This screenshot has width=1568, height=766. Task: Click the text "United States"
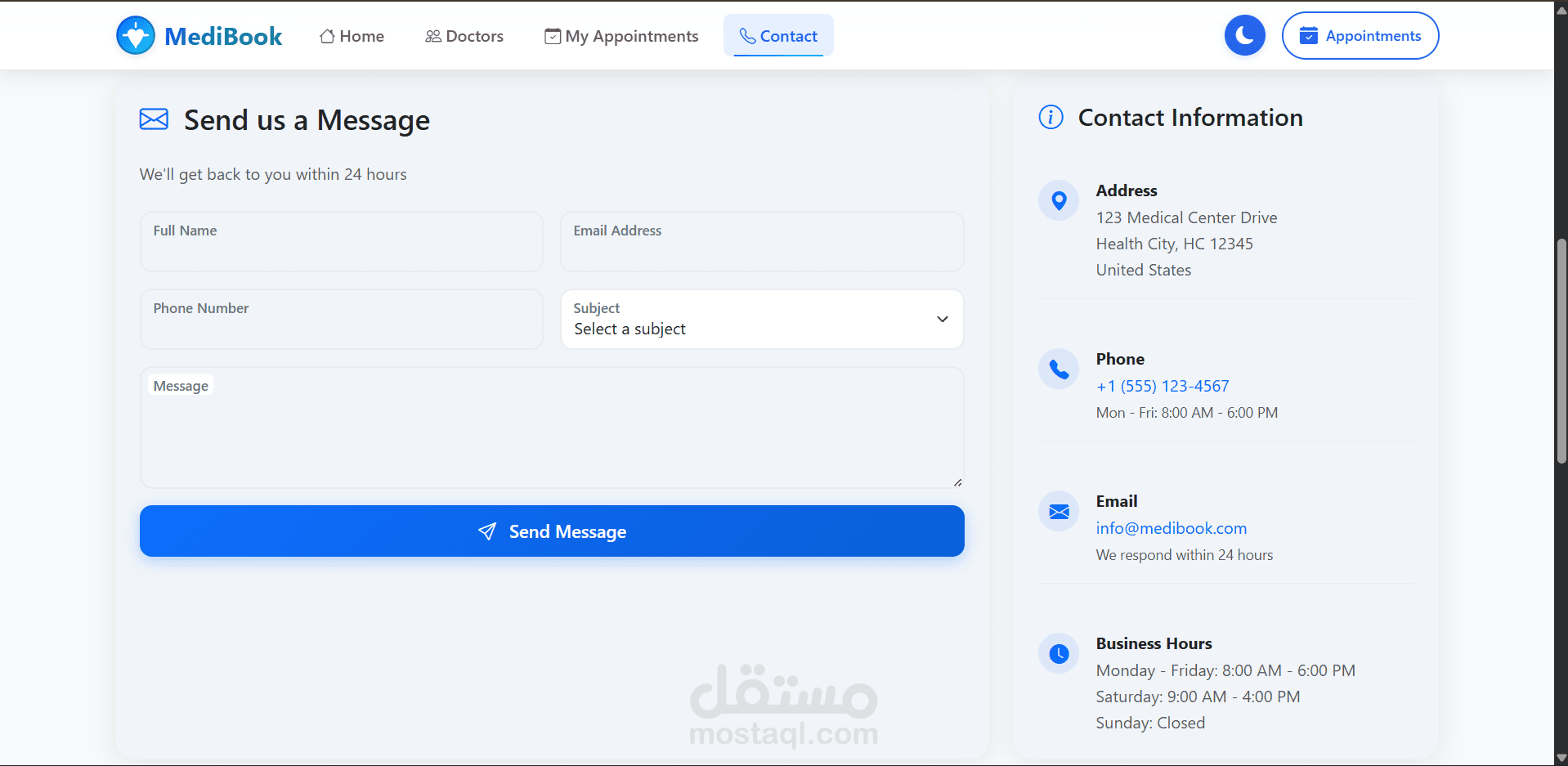point(1144,270)
